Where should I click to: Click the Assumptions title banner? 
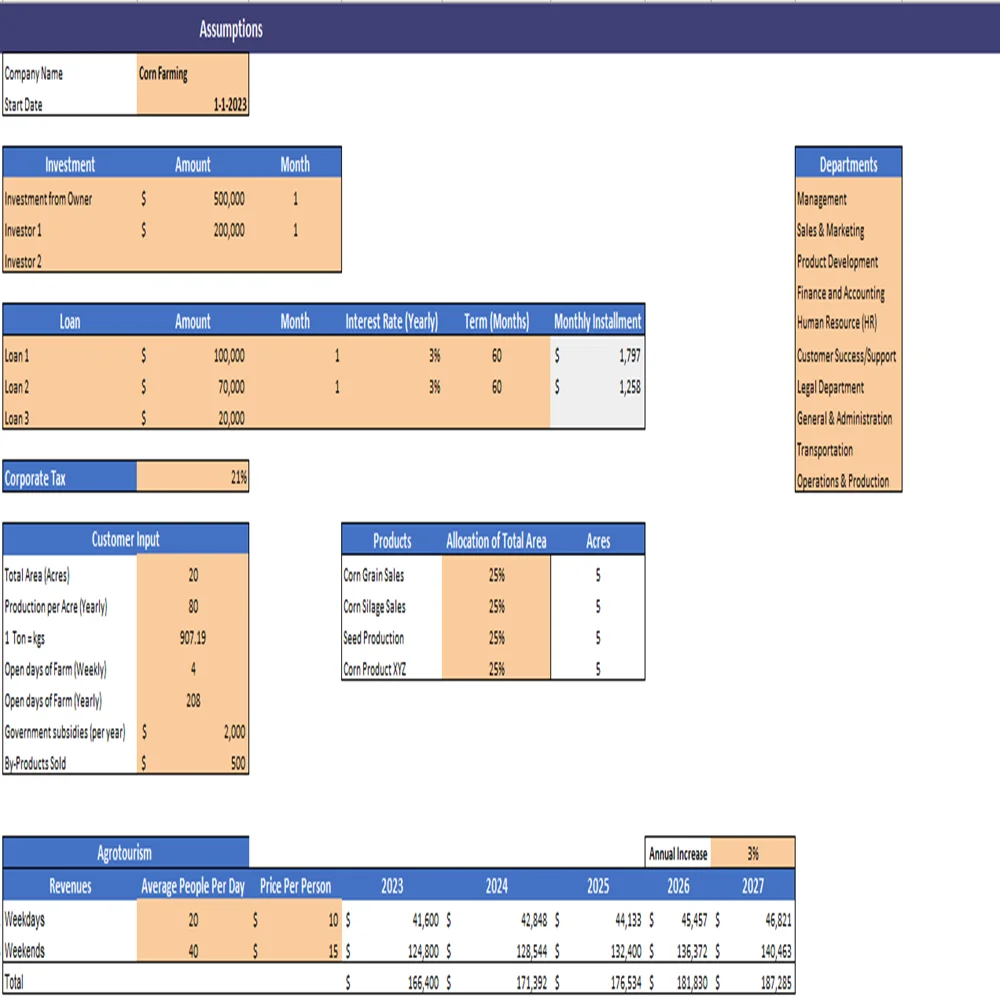tap(230, 29)
